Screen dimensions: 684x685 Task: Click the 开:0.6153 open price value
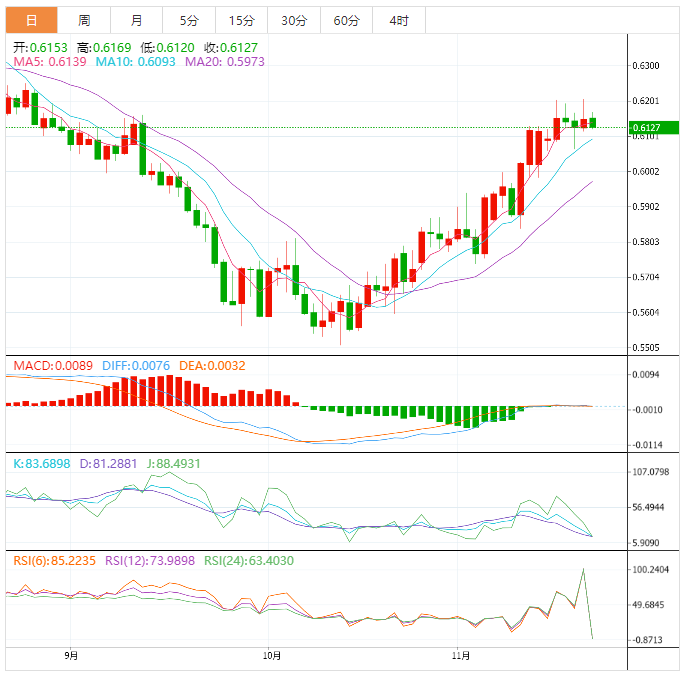coord(40,47)
